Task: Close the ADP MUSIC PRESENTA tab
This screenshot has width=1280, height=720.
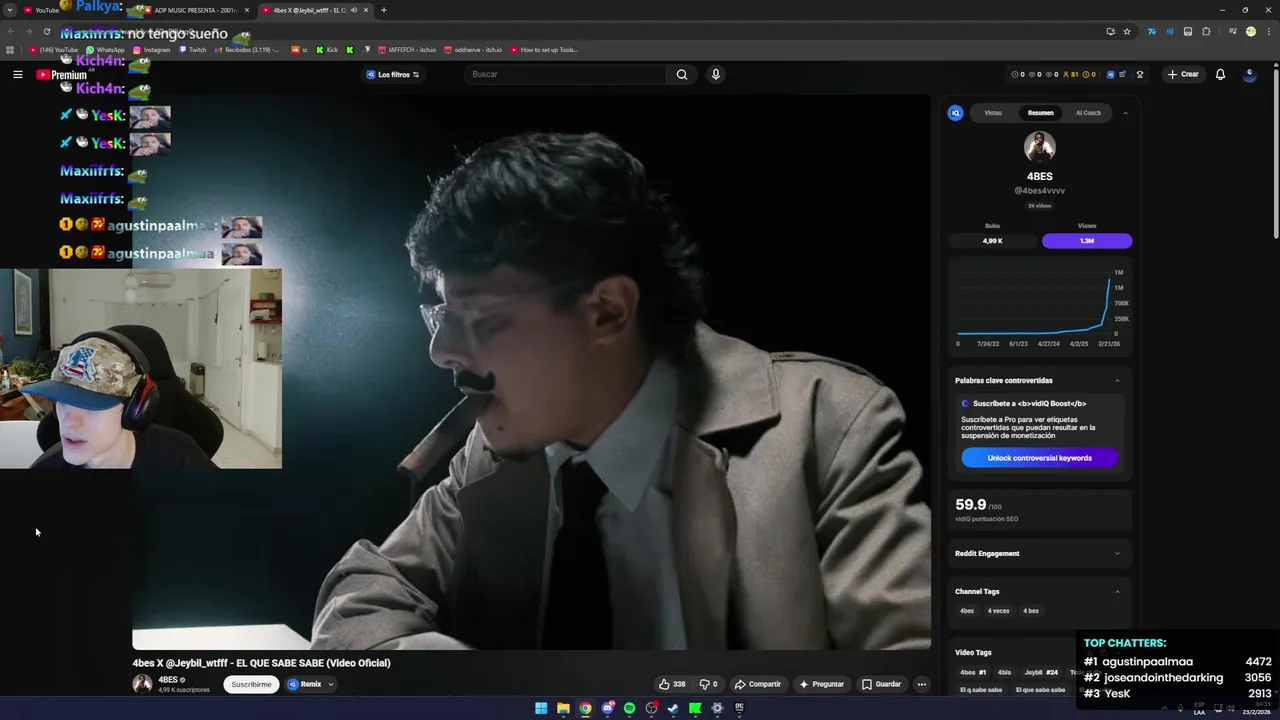Action: click(x=247, y=10)
